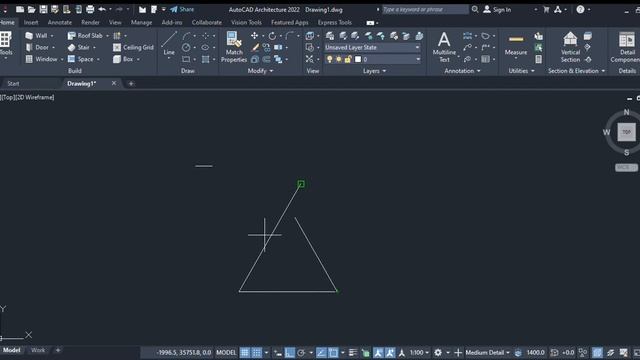
Task: Toggle layer 0 on/off lightbulb
Action: coord(329,59)
